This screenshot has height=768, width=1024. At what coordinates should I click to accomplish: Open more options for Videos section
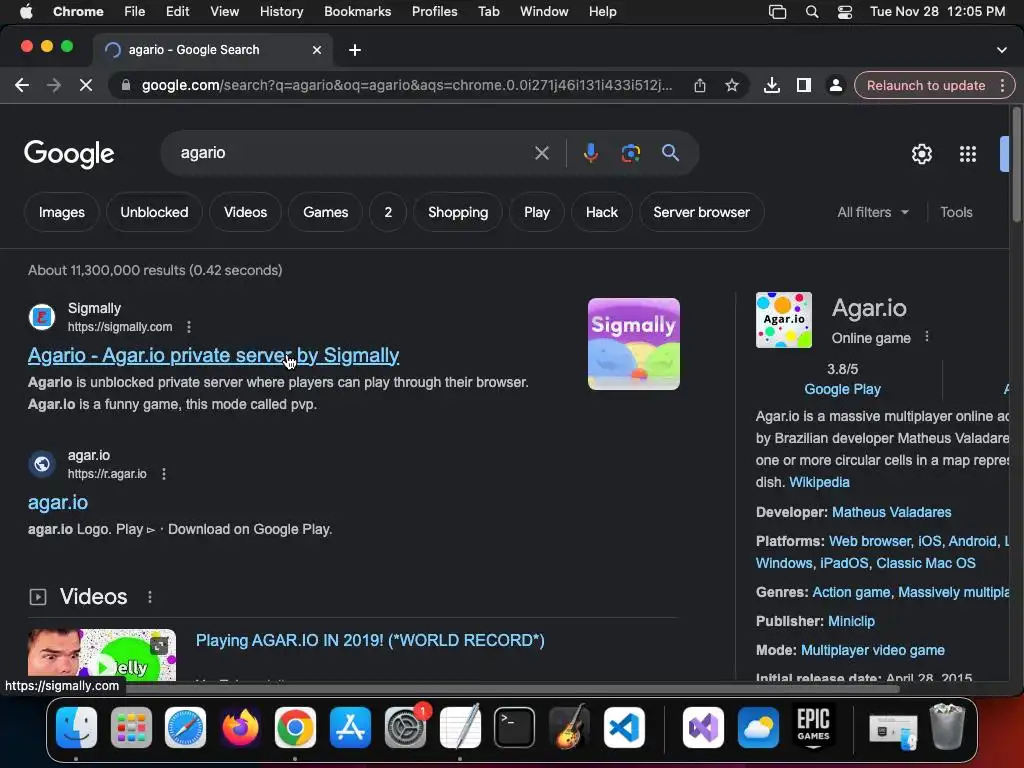click(x=150, y=597)
